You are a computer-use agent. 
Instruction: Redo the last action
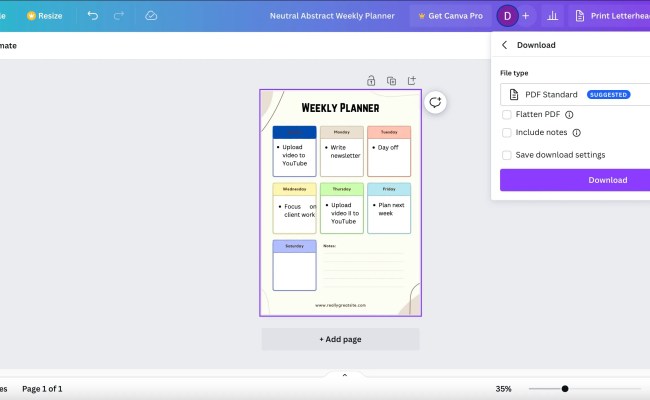coord(119,16)
